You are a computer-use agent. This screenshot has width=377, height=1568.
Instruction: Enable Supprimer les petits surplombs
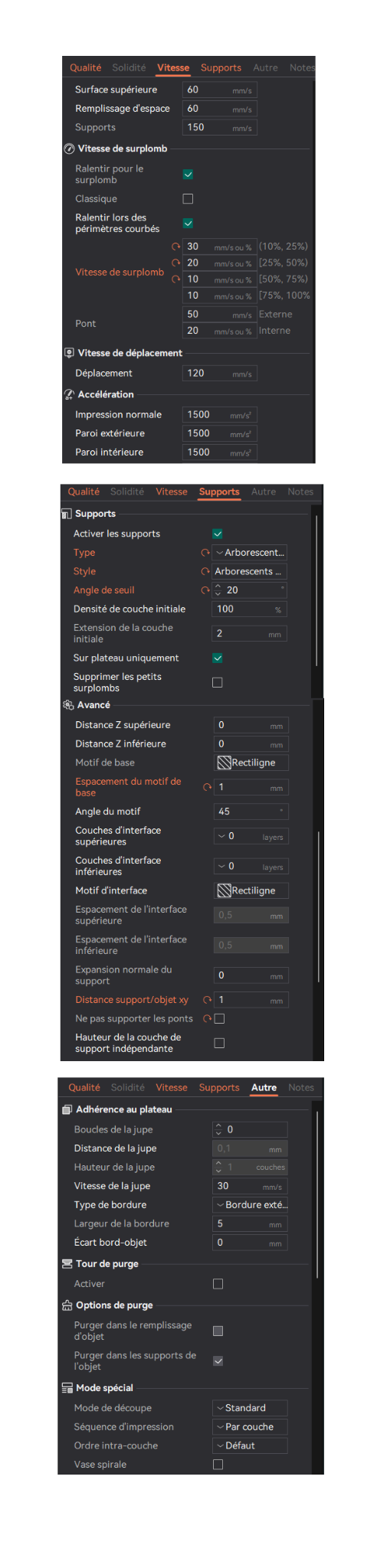point(218,682)
